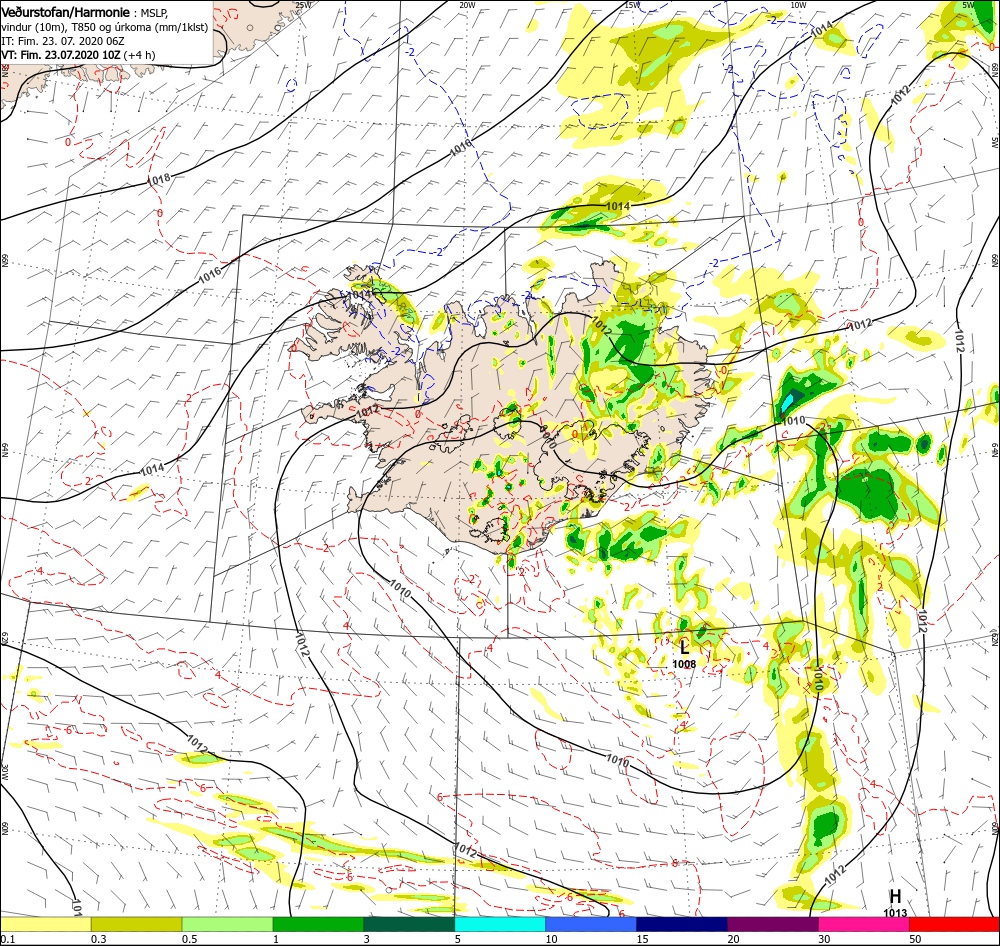Screen dimensions: 1000x946
Task: Click the "15" legend scale label
Action: (x=642, y=939)
